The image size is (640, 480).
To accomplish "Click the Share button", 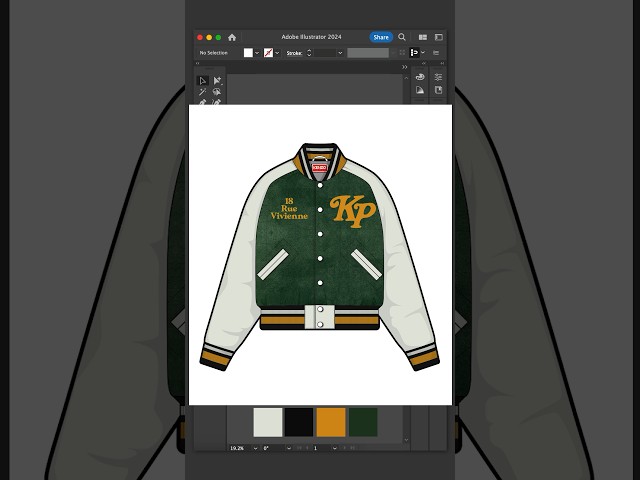I will (381, 37).
